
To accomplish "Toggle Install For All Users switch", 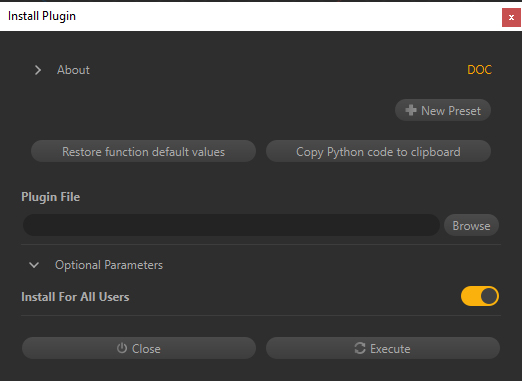I will tap(480, 296).
